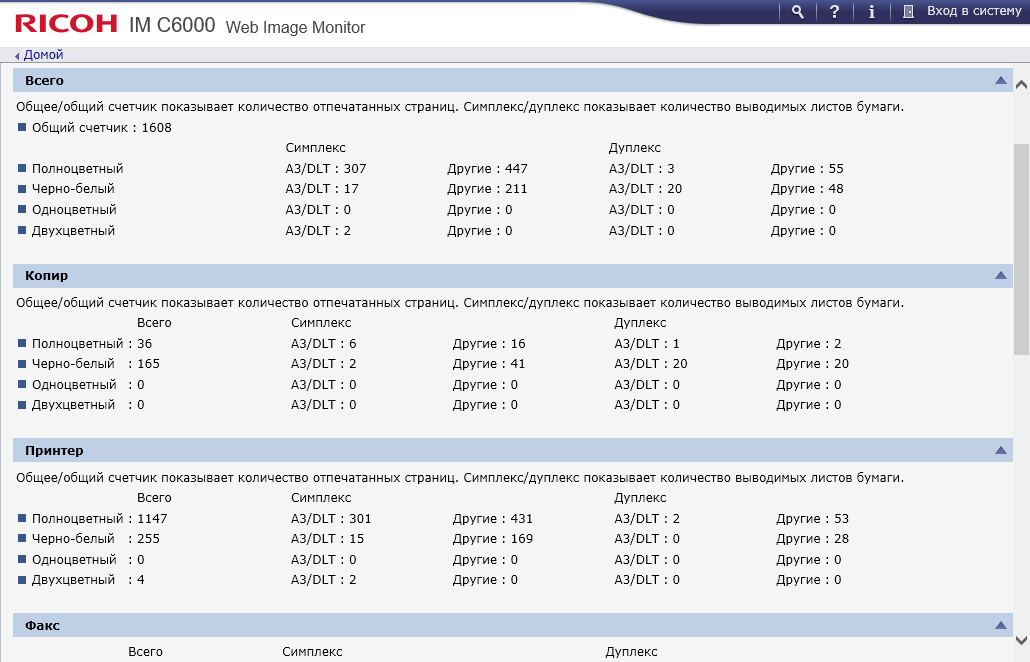Open help question mark icon
Screen dimensions: 1030x662
point(834,12)
